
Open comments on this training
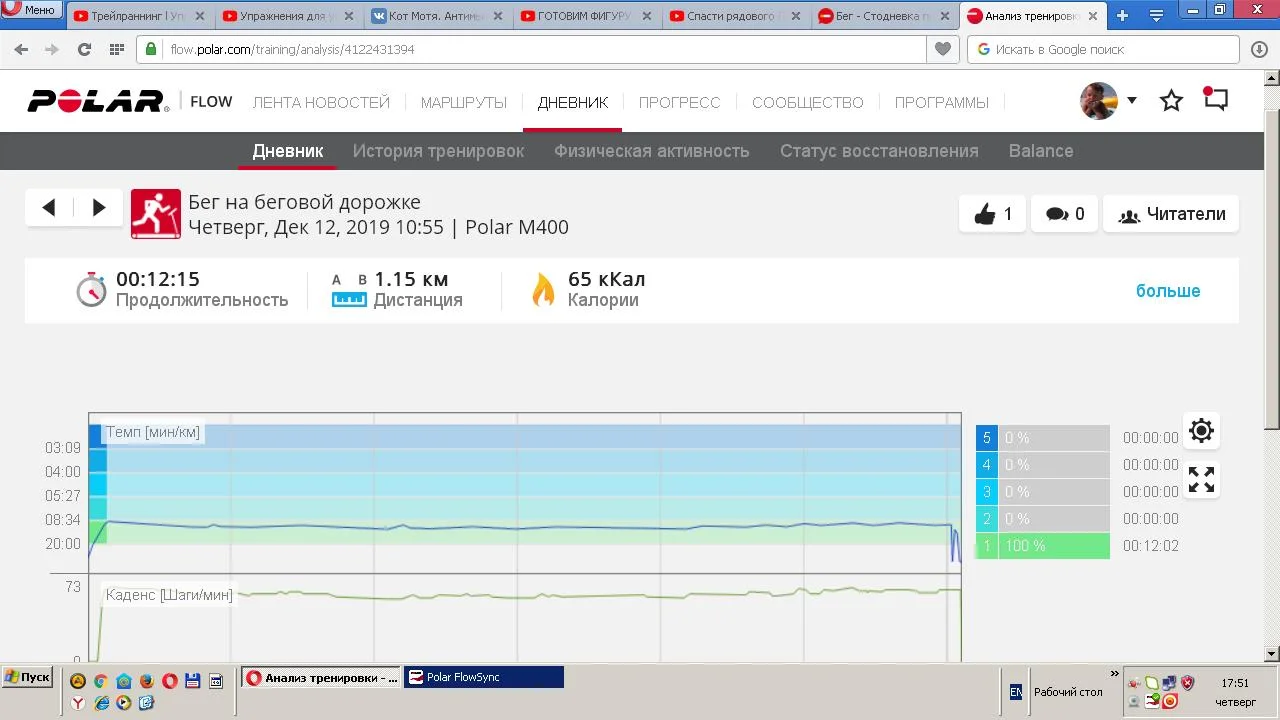[x=1065, y=214]
